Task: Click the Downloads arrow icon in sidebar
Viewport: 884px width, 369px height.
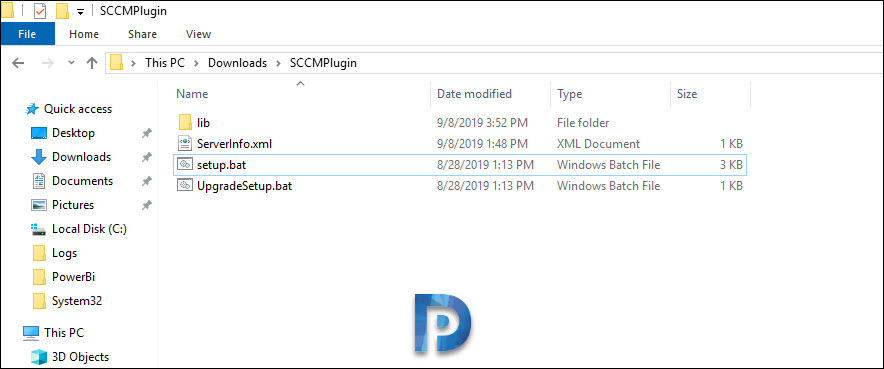Action: click(x=38, y=157)
